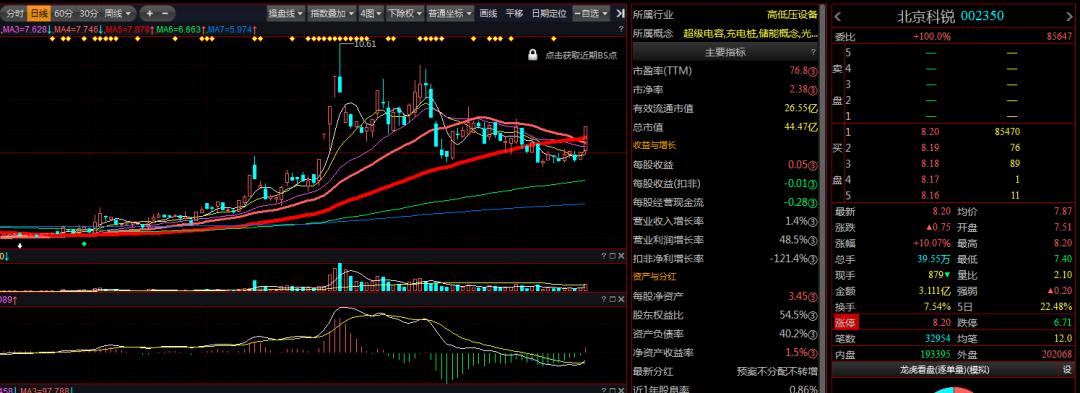This screenshot has height=393, width=1080.
Task: Open the 操曲线 dropdown
Action: coord(286,13)
